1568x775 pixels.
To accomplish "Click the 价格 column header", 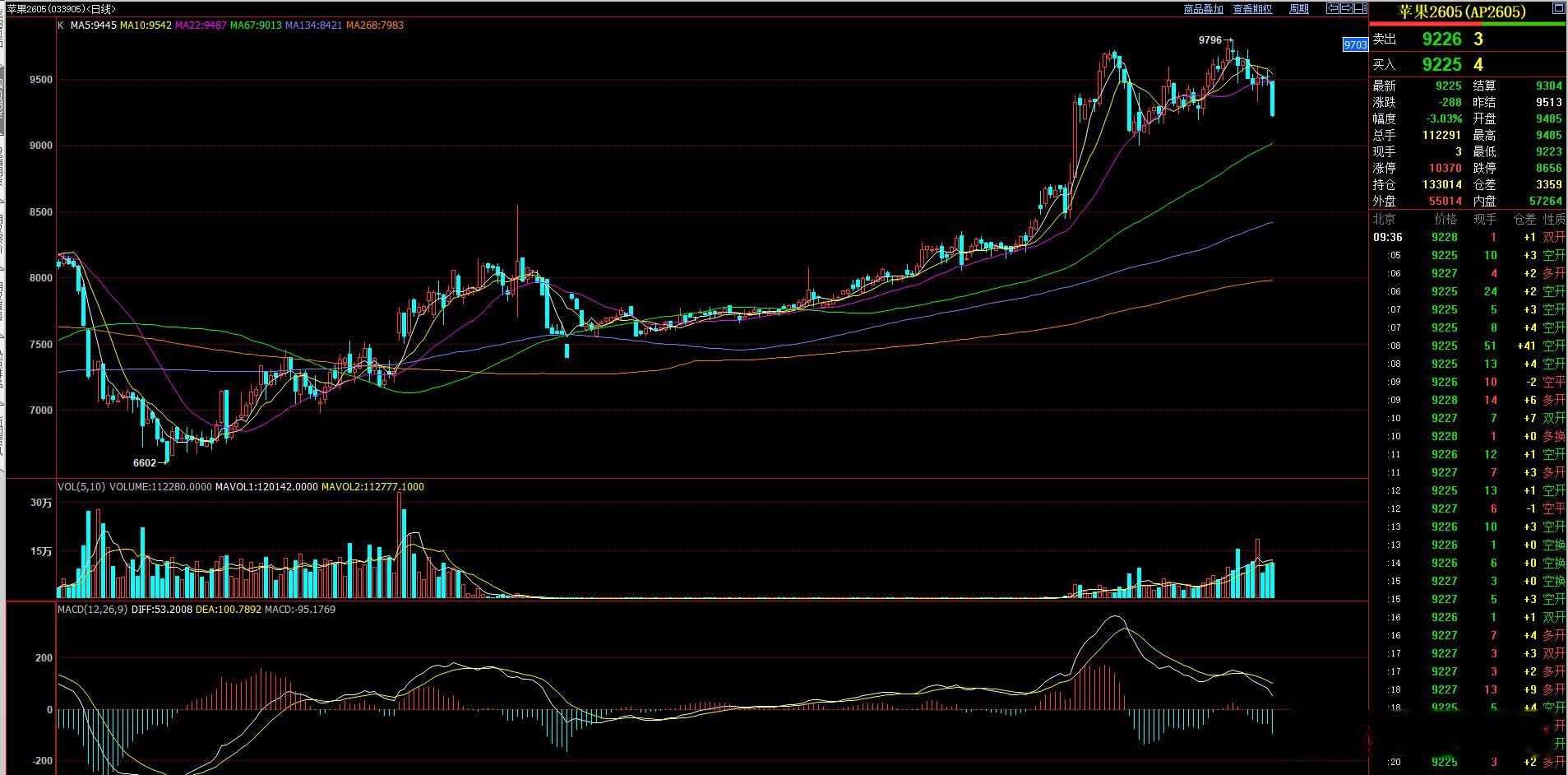I will [1445, 220].
